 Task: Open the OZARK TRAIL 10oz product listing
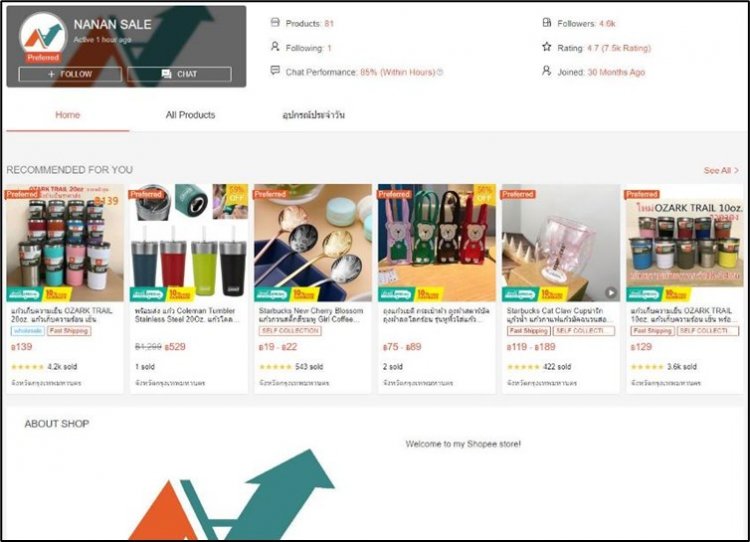tap(685, 315)
